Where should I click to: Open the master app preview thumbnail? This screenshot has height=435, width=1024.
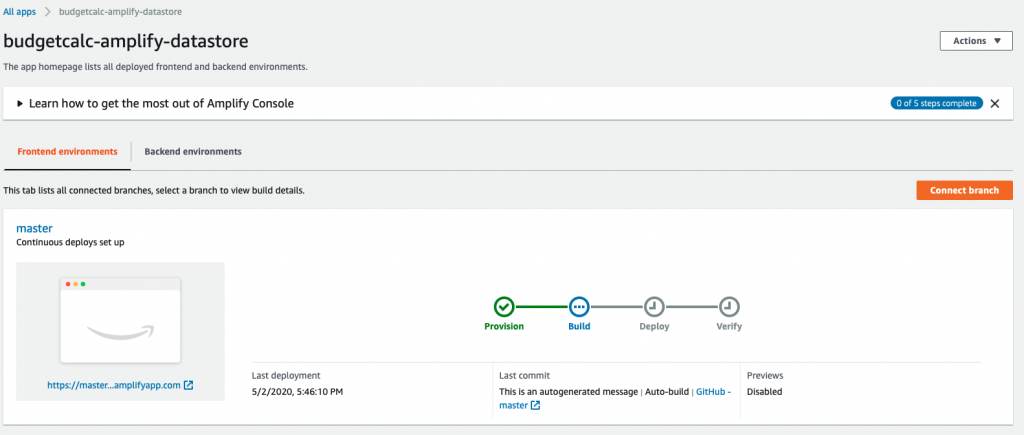pyautogui.click(x=121, y=320)
